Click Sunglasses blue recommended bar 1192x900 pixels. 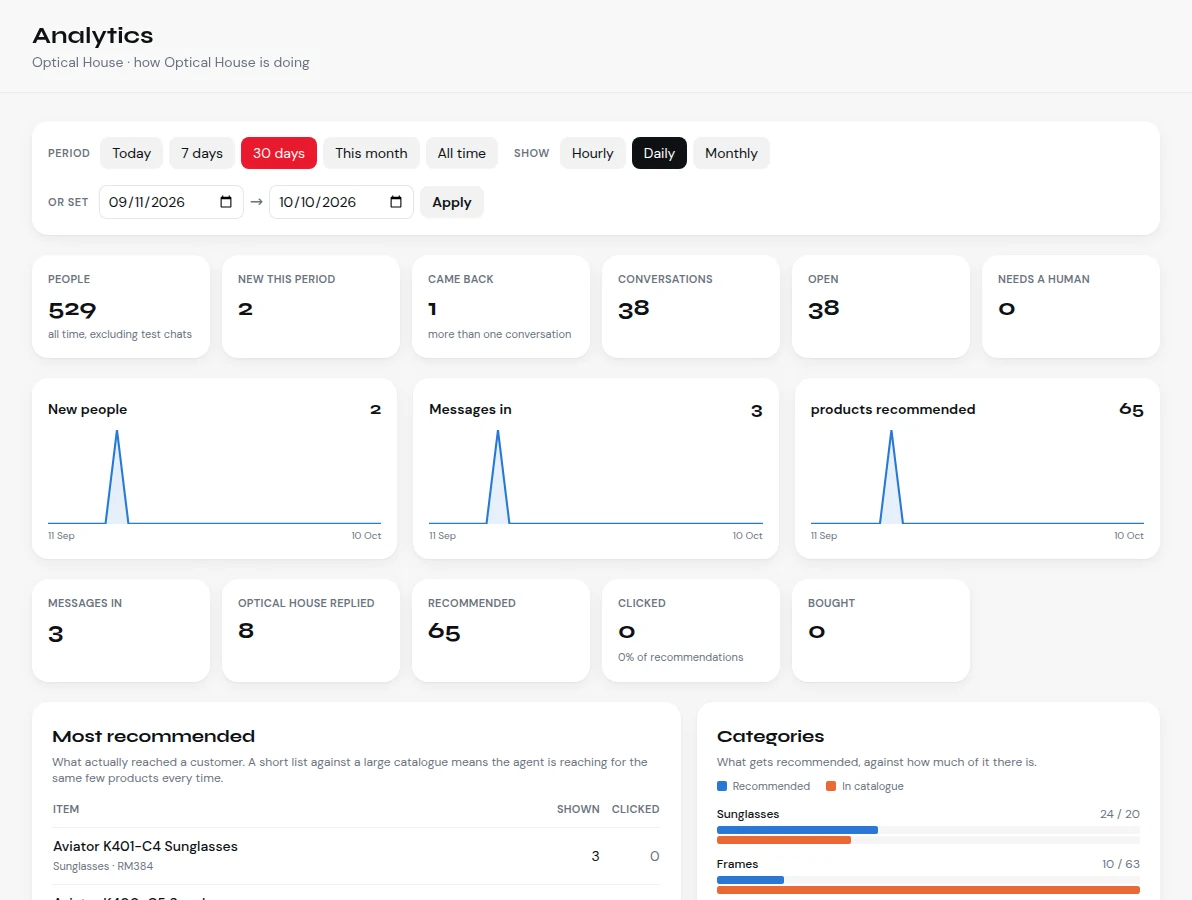[x=797, y=830]
